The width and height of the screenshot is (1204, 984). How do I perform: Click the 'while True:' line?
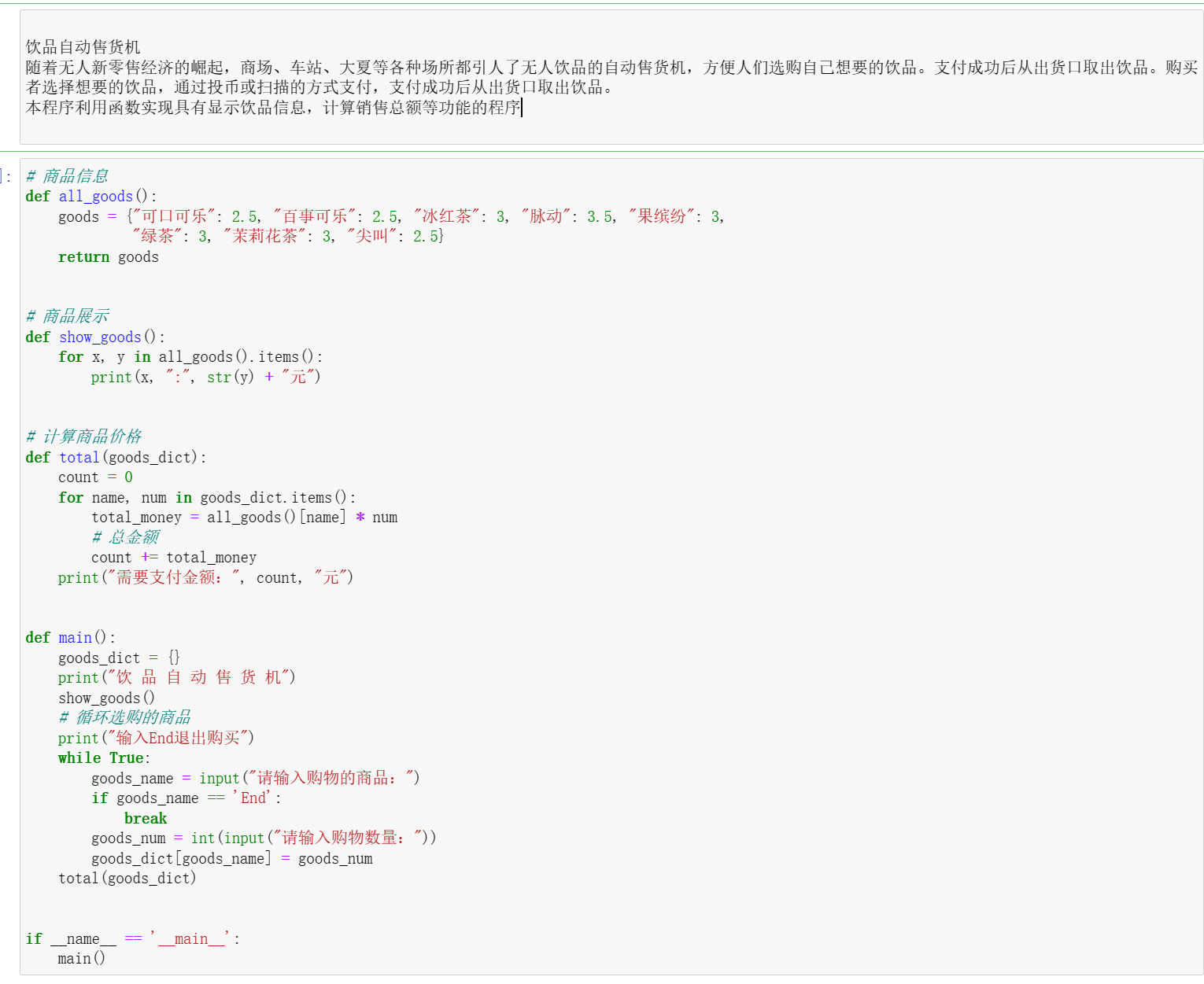(x=104, y=758)
